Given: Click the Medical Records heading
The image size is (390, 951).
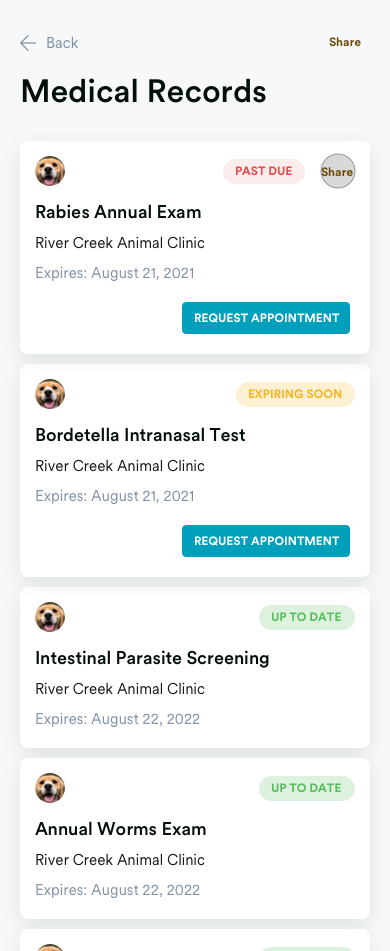Looking at the screenshot, I should (144, 92).
